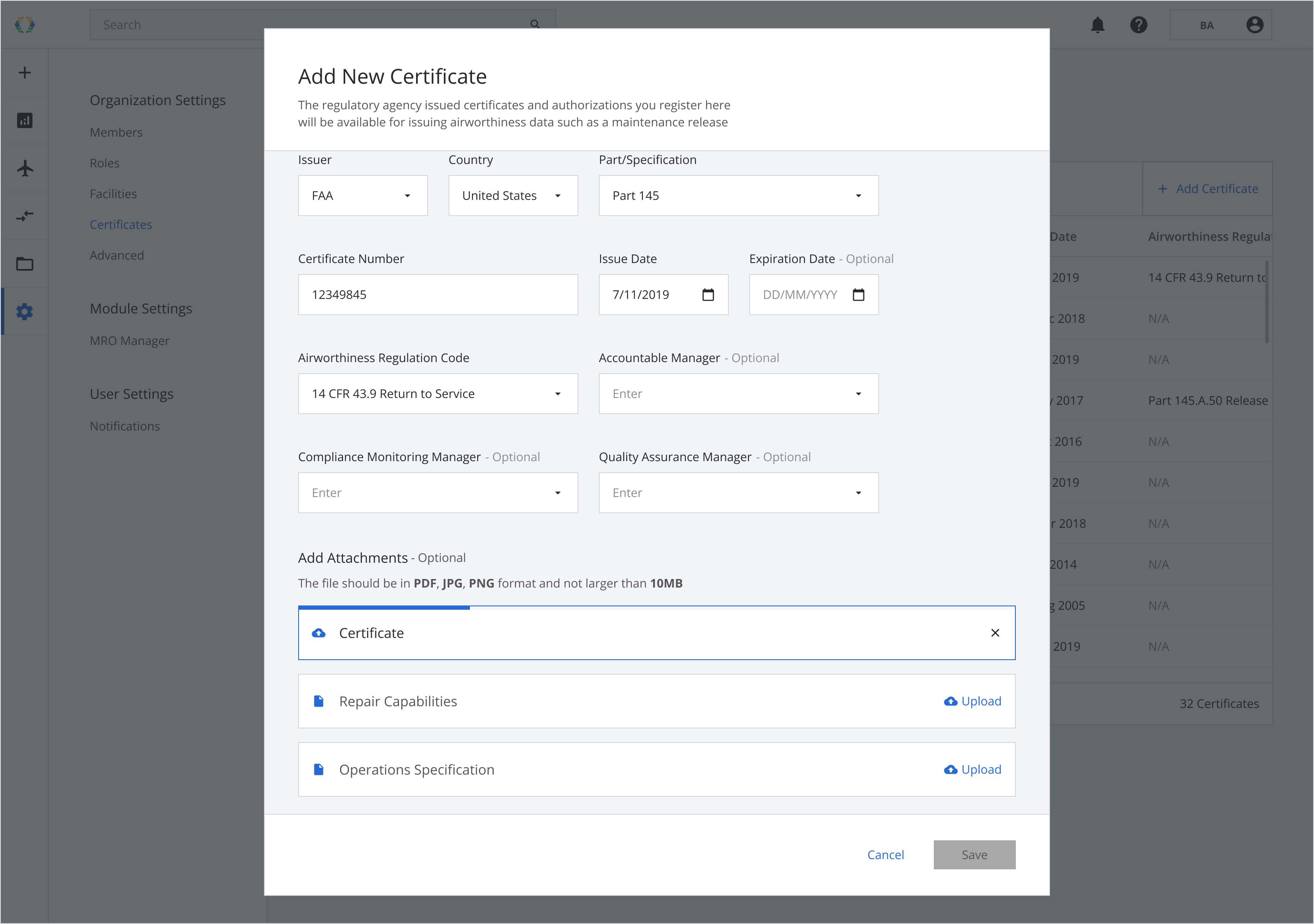1314x924 pixels.
Task: Open Advanced in Organization Settings
Action: [117, 255]
